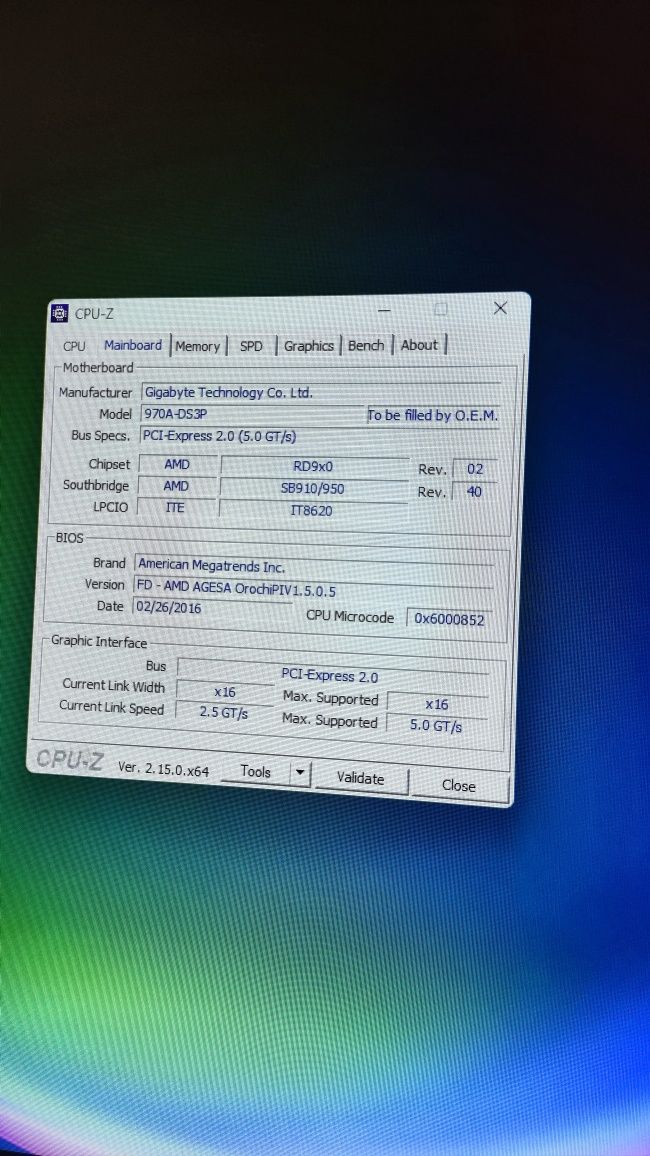Click the BIOS Version AGESA OrochiPI field
The image size is (650, 1156).
[313, 588]
